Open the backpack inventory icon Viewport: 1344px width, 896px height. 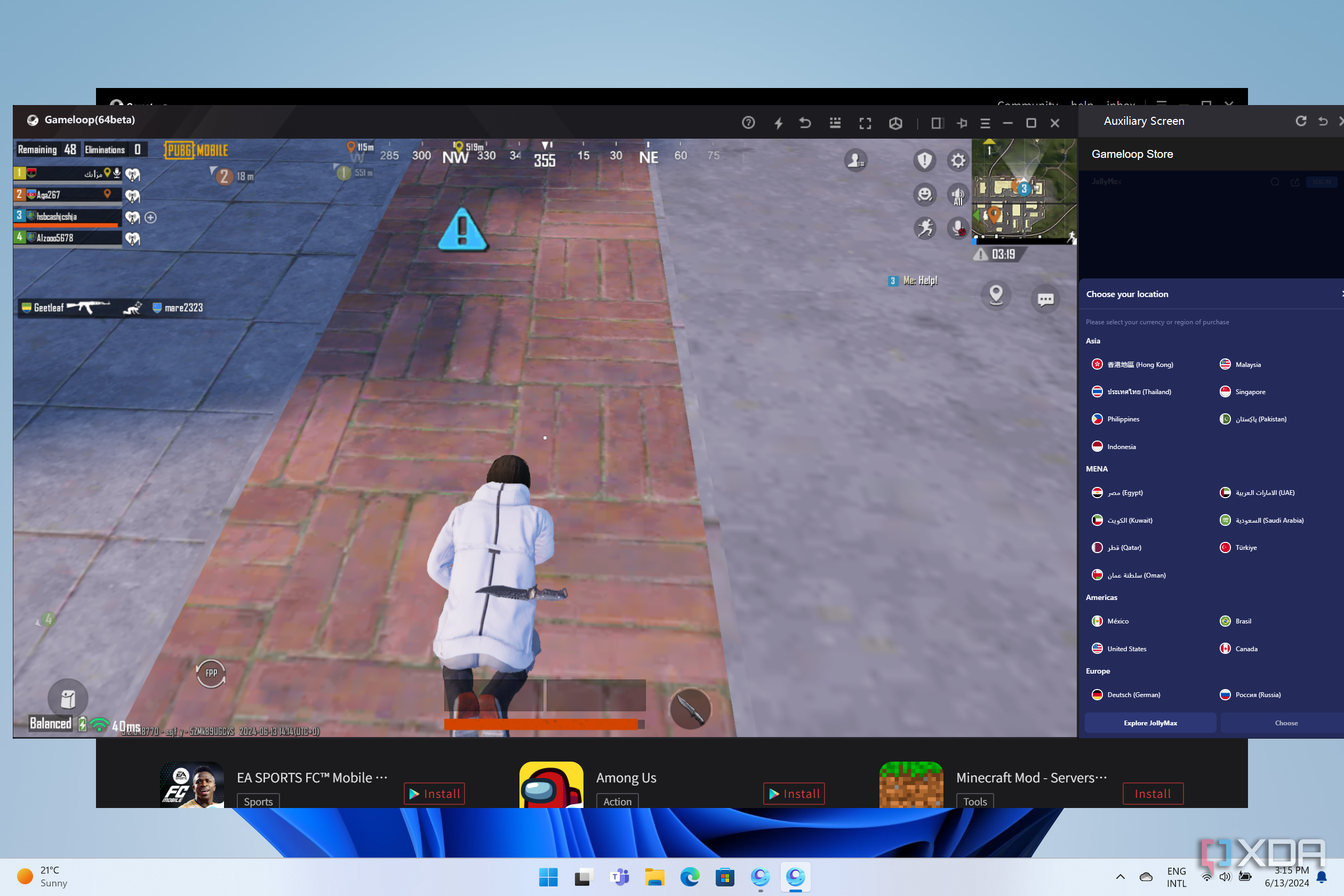pyautogui.click(x=68, y=698)
